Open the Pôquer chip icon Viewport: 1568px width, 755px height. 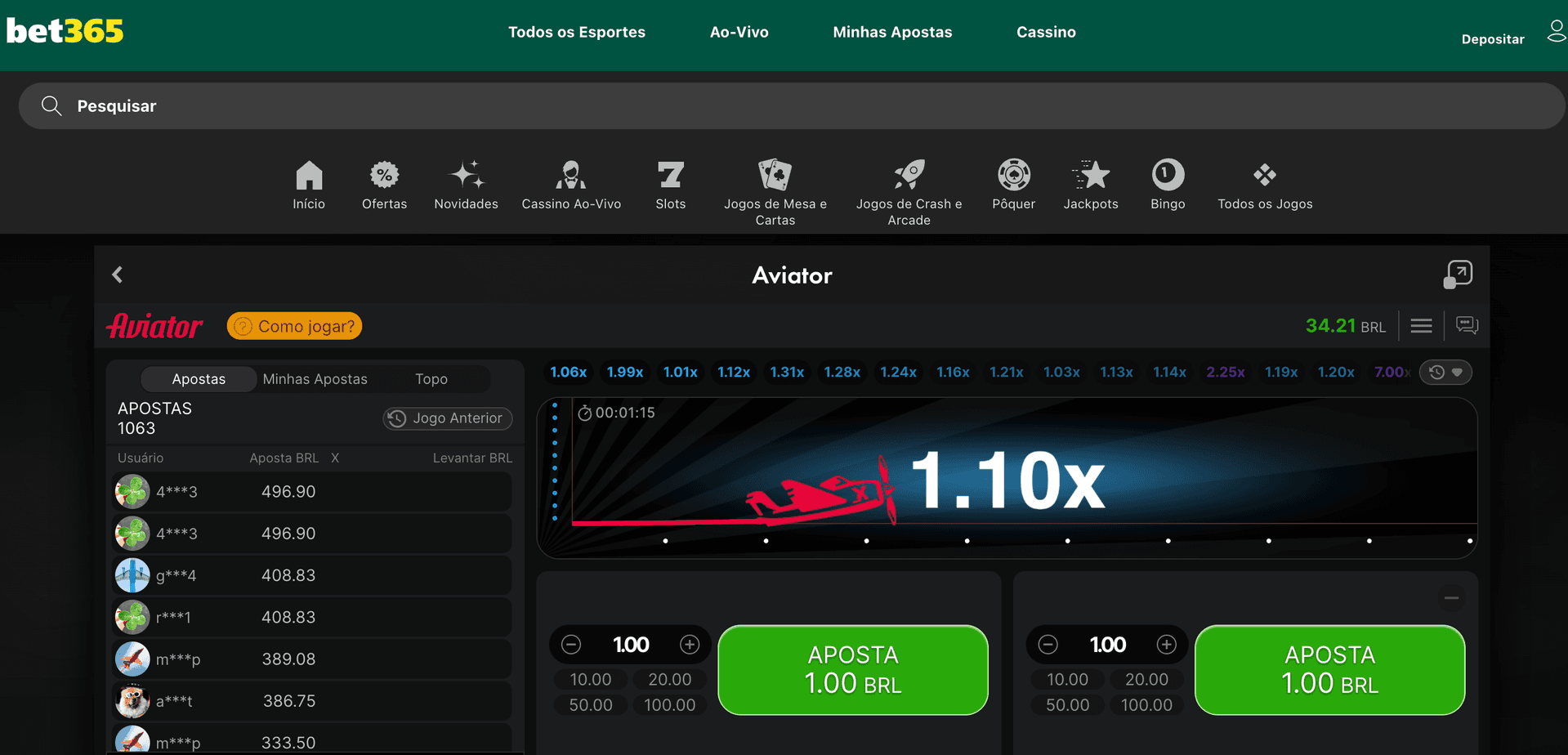1014,175
